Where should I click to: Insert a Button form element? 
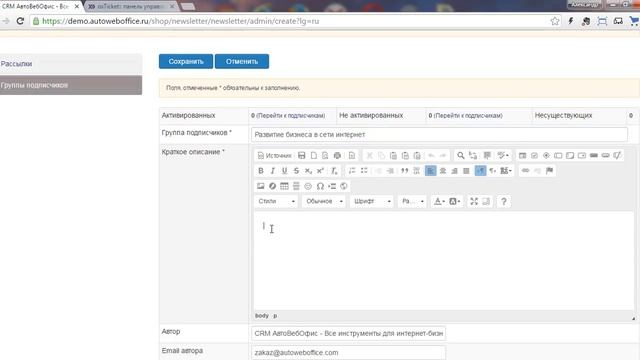click(x=594, y=156)
